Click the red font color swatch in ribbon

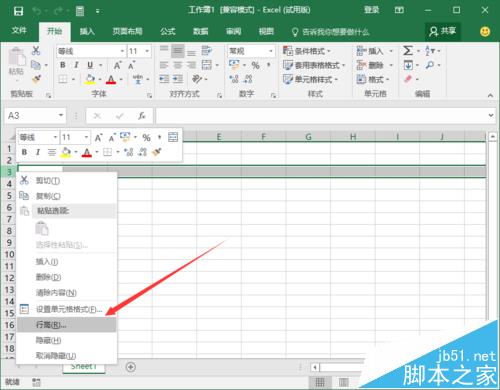tap(111, 79)
